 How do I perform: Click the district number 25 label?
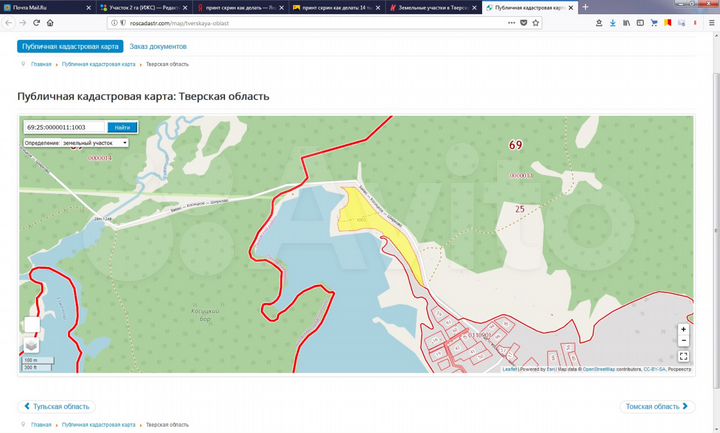click(520, 209)
